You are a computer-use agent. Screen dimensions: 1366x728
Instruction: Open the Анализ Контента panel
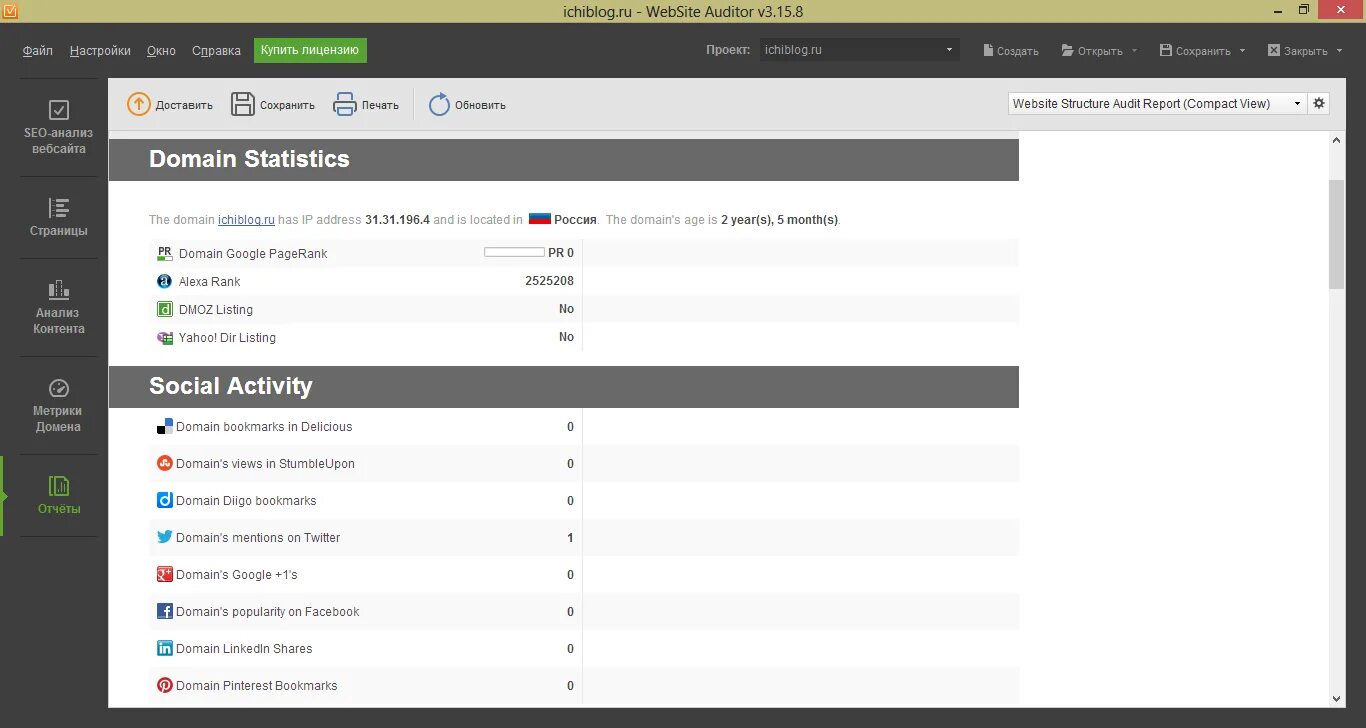57,305
